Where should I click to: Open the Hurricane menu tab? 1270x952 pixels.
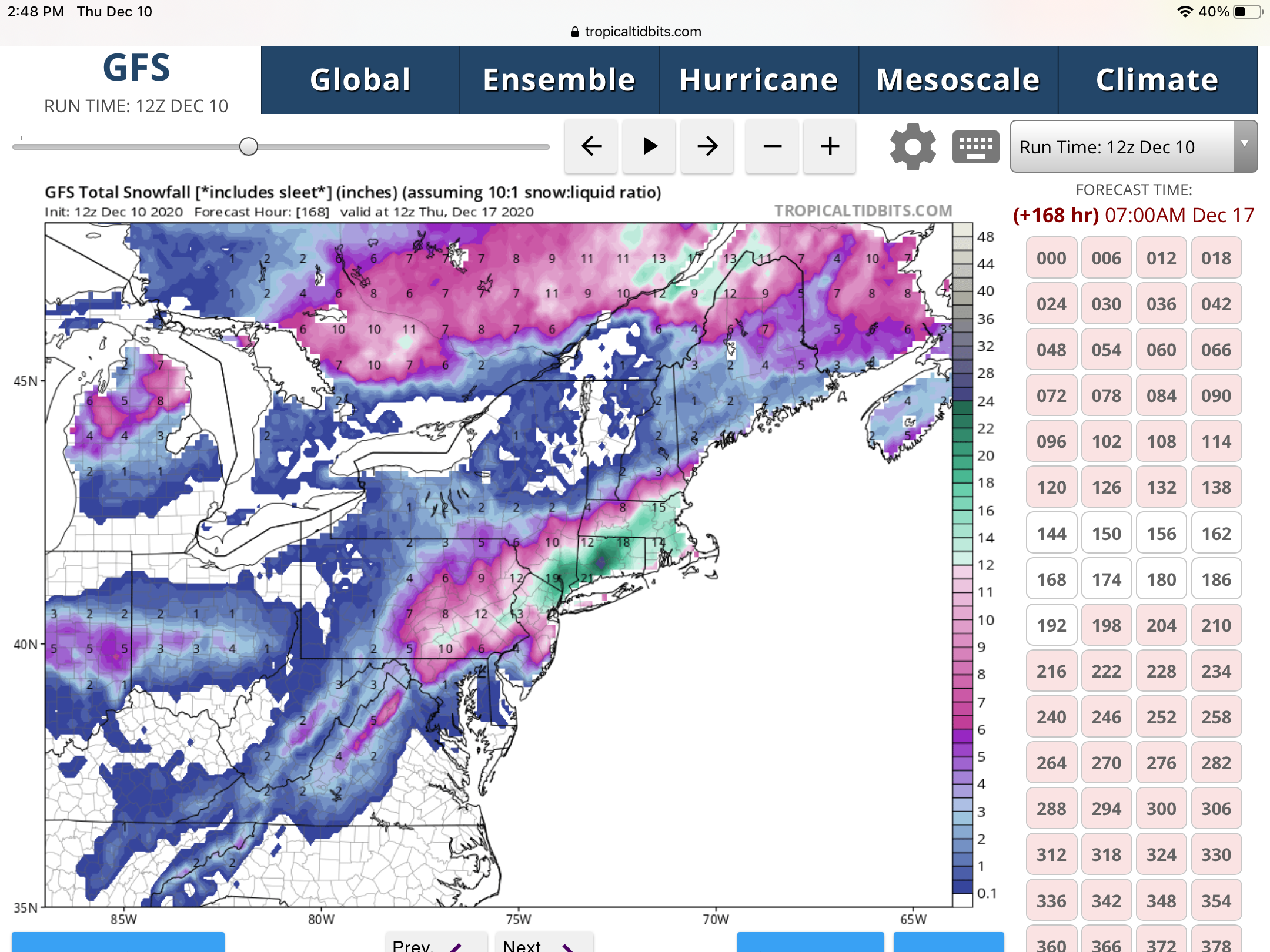point(758,80)
